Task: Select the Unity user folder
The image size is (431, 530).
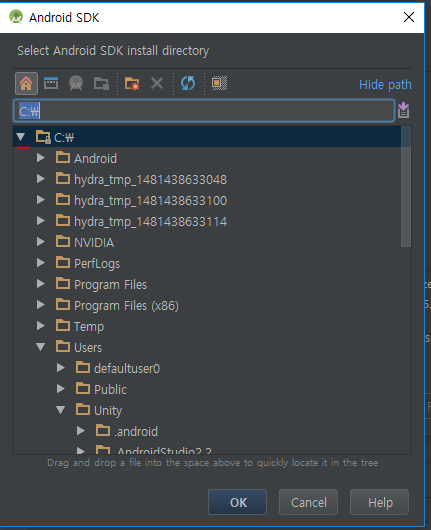Action: 108,410
